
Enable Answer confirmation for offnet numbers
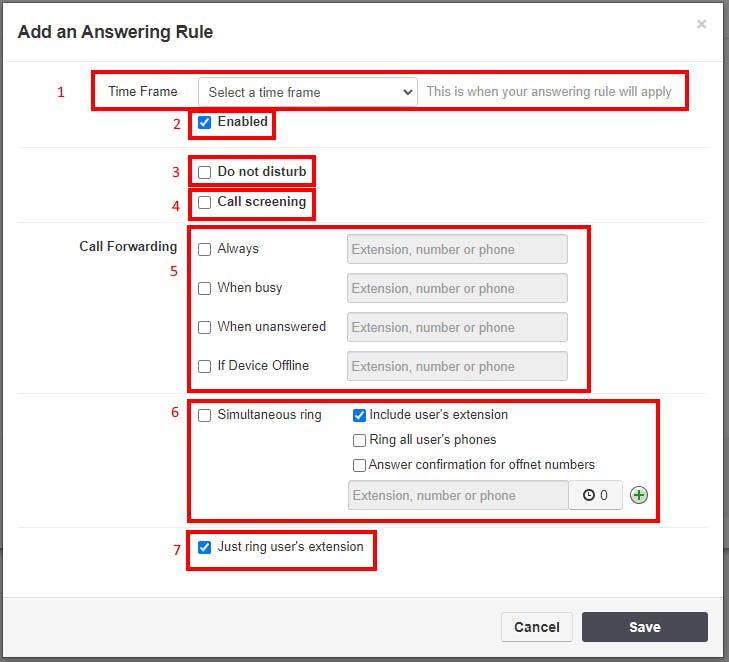[x=359, y=465]
